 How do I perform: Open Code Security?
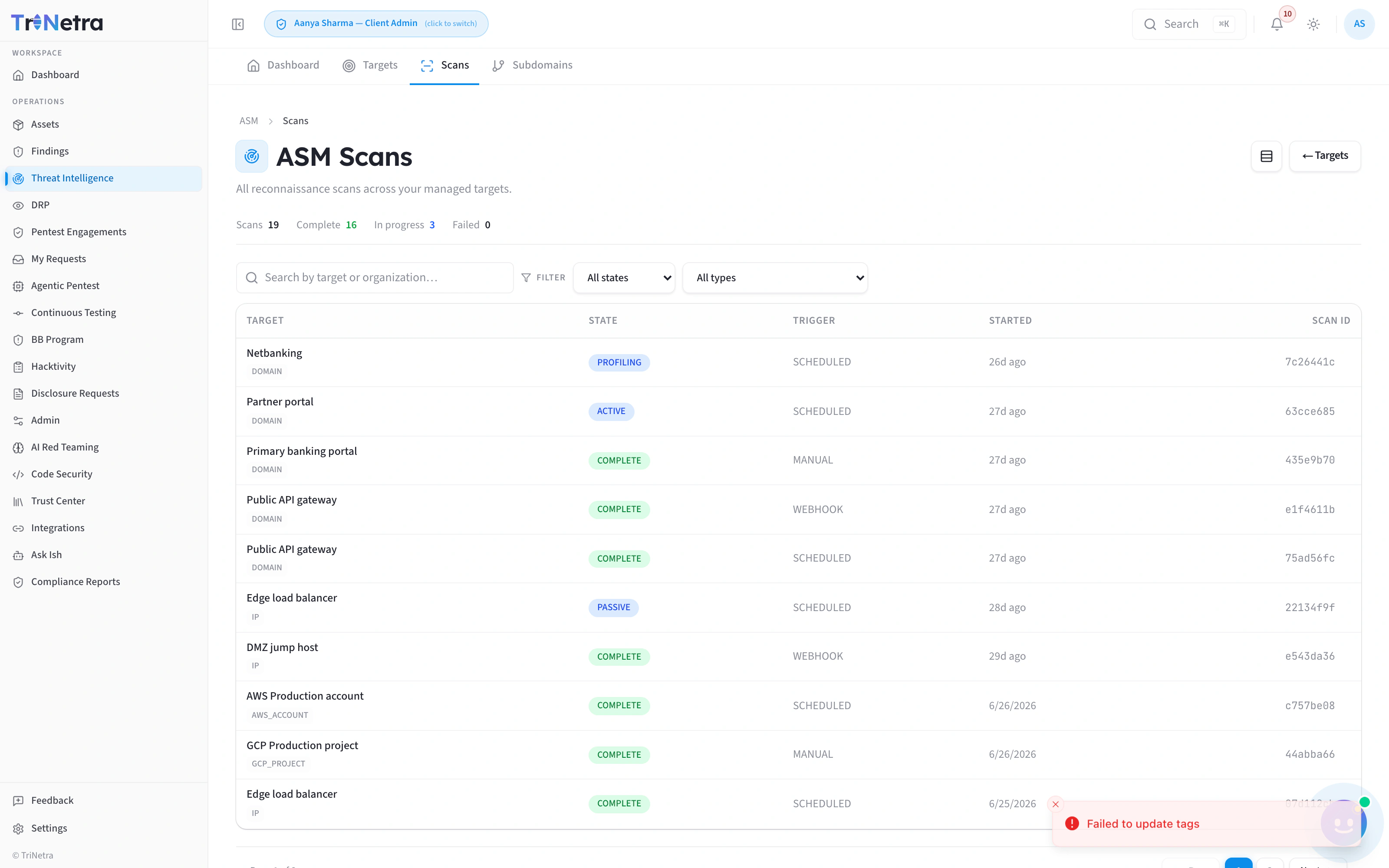pyautogui.click(x=103, y=474)
